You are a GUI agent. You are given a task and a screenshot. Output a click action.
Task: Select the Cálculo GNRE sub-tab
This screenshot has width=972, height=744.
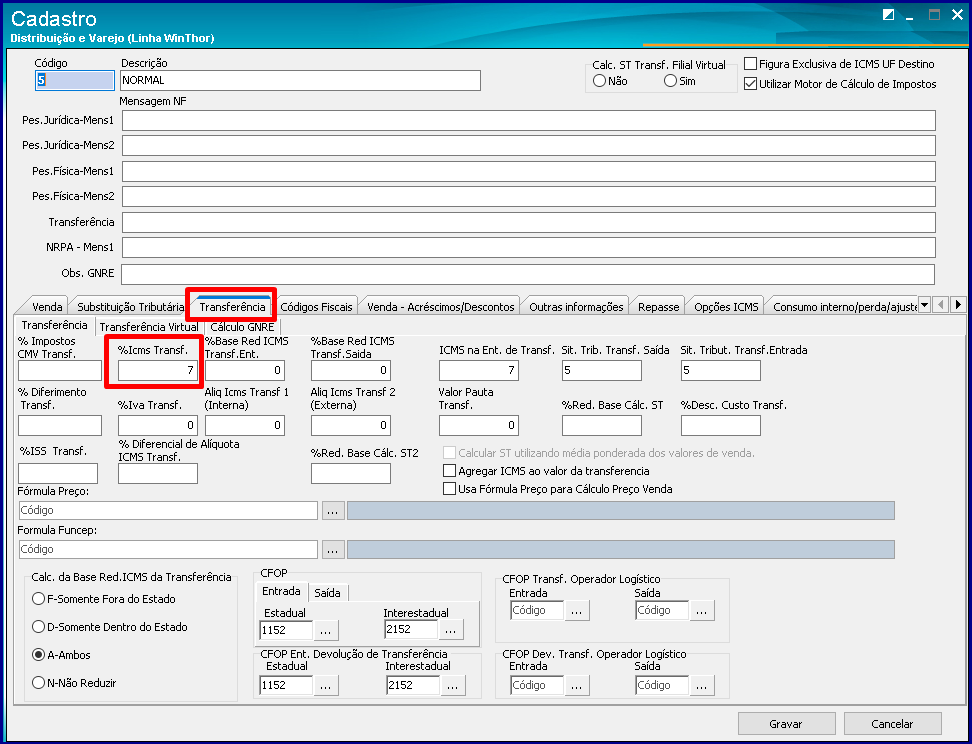pyautogui.click(x=242, y=327)
